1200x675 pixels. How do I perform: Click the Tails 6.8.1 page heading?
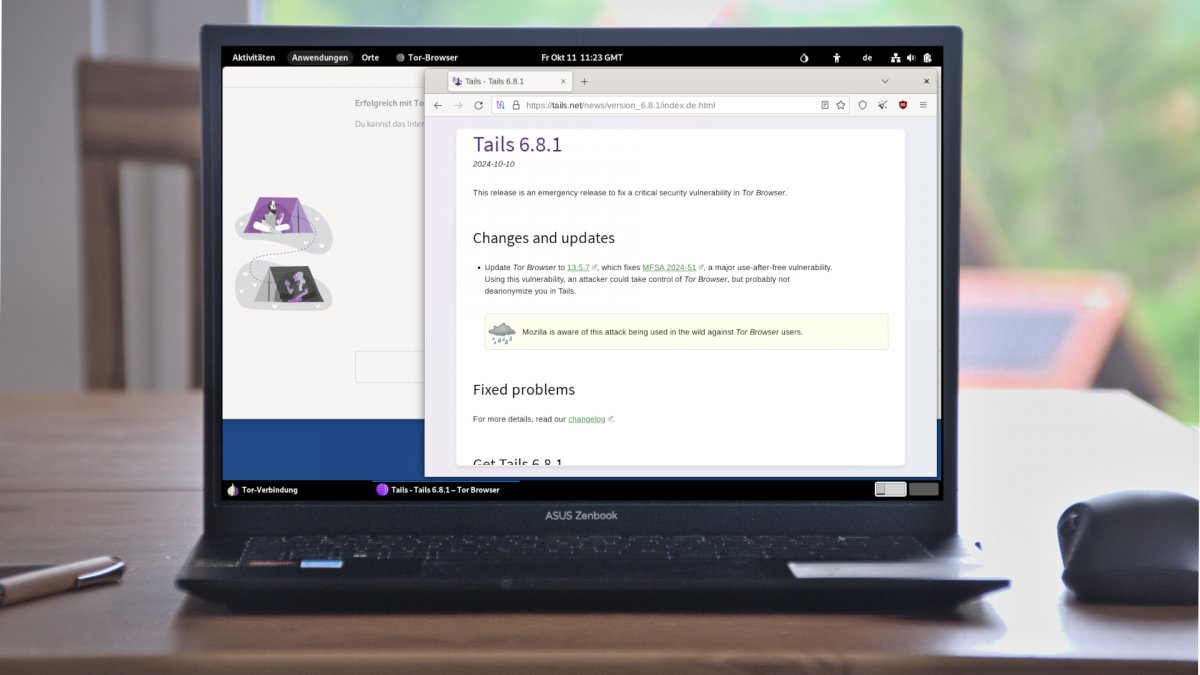(x=517, y=145)
